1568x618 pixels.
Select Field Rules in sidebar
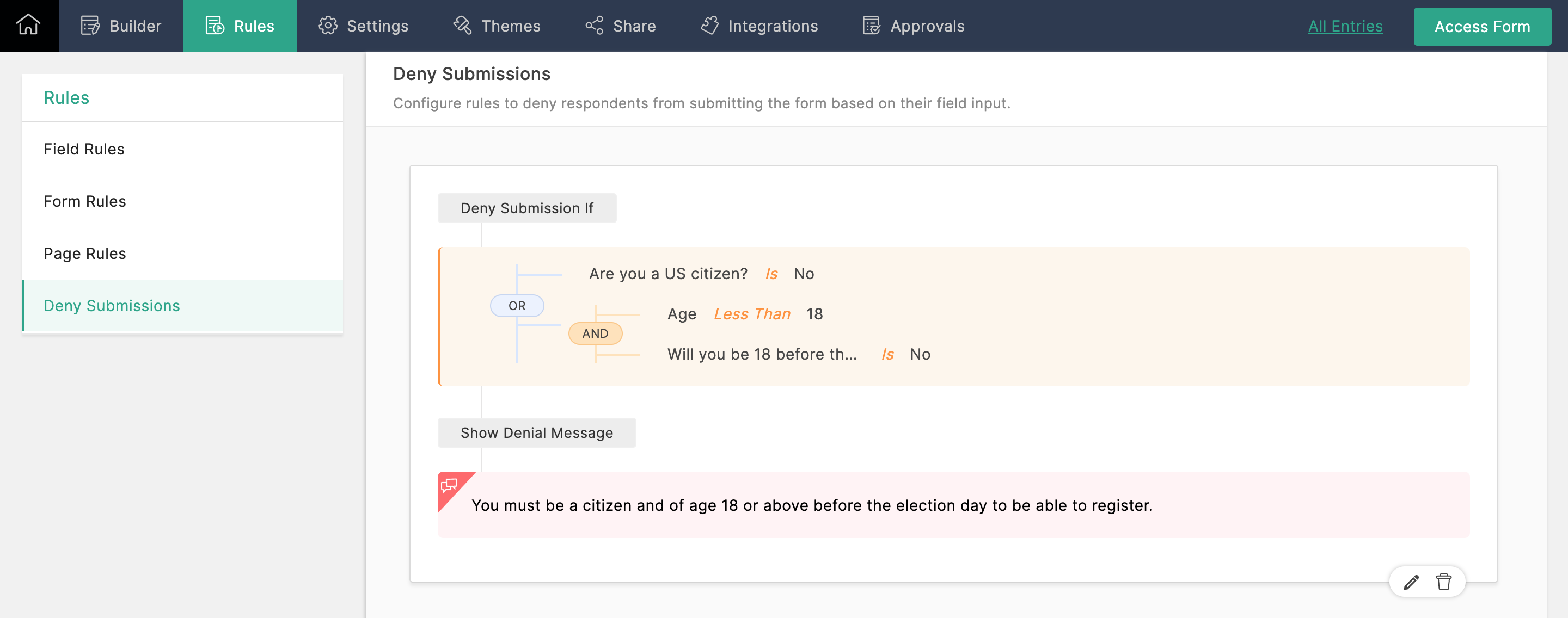click(84, 149)
